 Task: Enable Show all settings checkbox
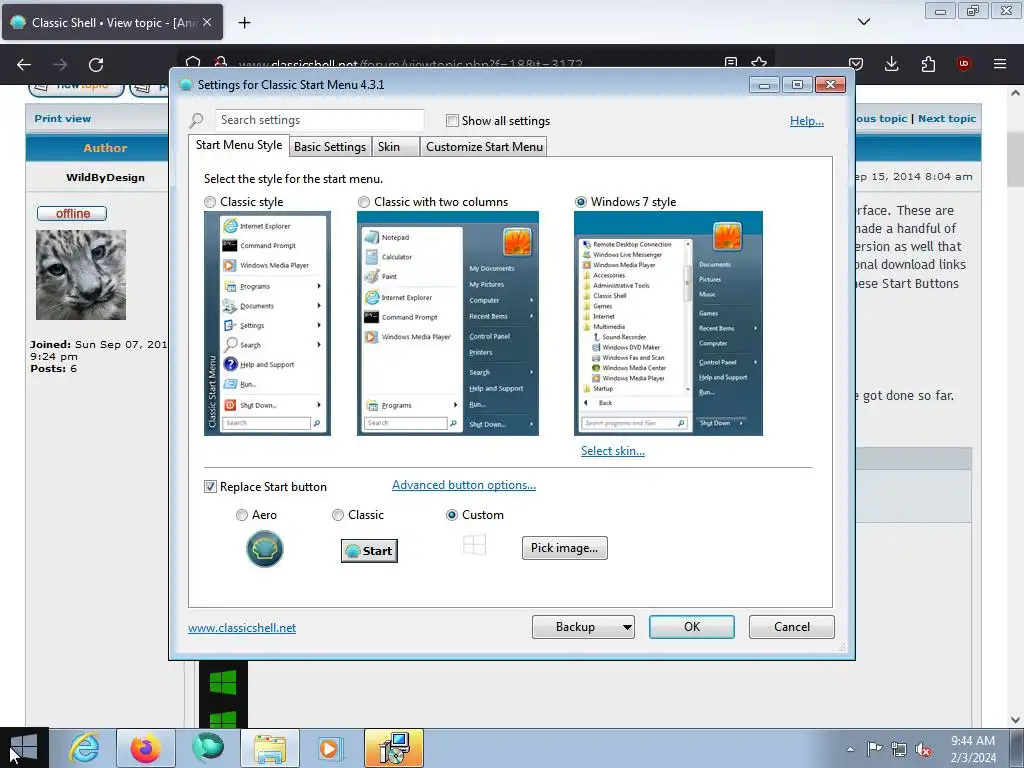coord(452,121)
